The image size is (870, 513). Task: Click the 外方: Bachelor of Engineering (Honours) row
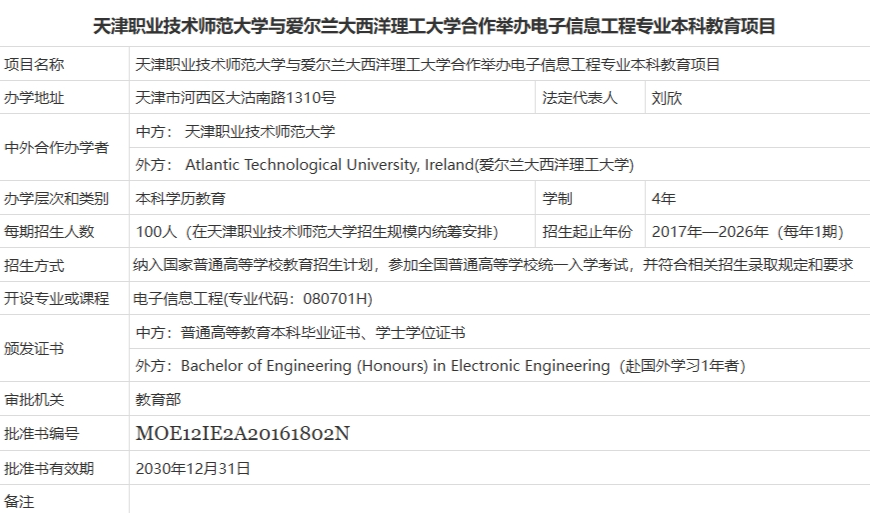(x=500, y=365)
